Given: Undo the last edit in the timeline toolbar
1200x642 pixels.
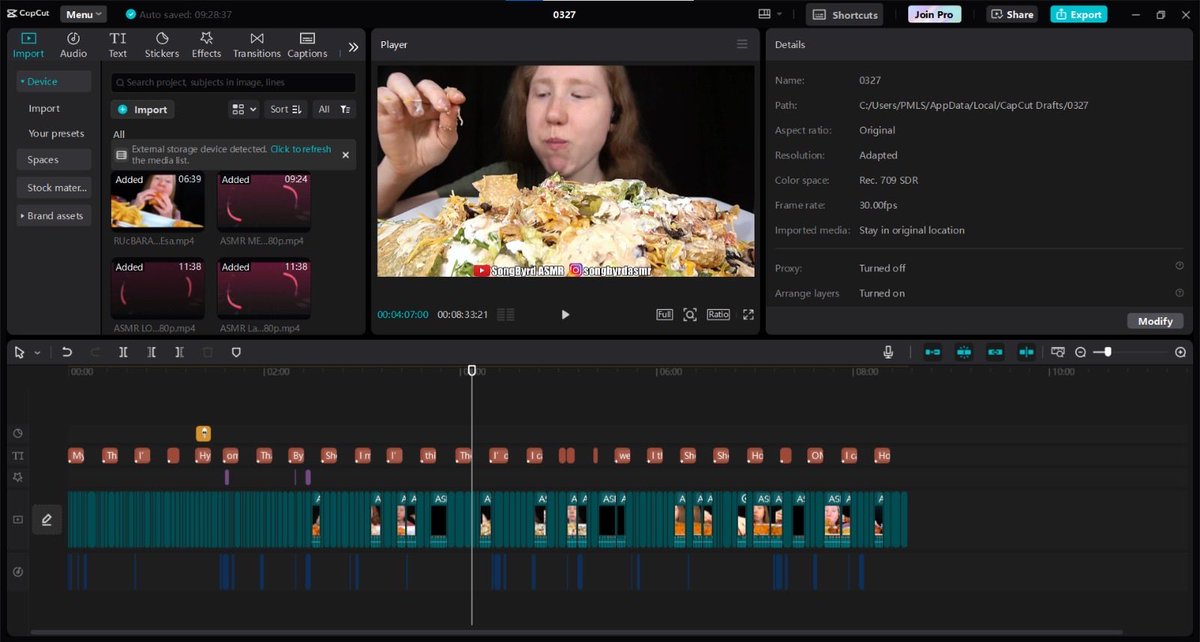Looking at the screenshot, I should coord(67,352).
